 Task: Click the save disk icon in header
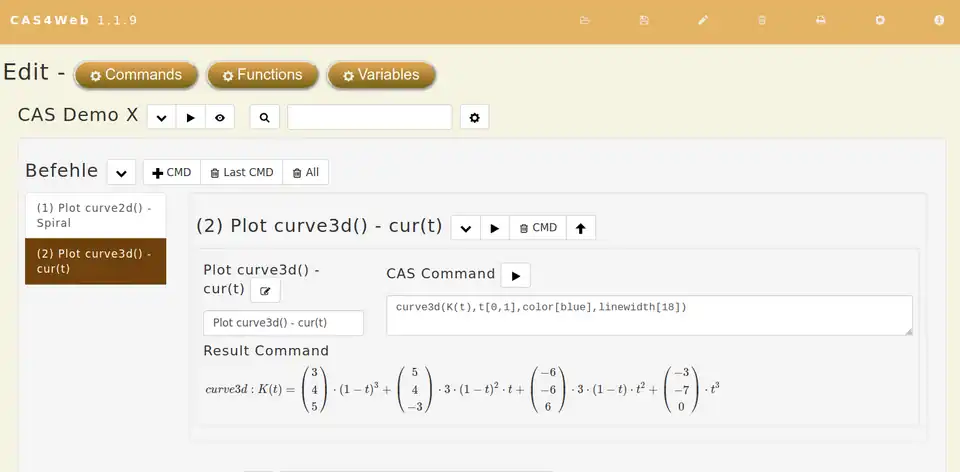click(644, 20)
